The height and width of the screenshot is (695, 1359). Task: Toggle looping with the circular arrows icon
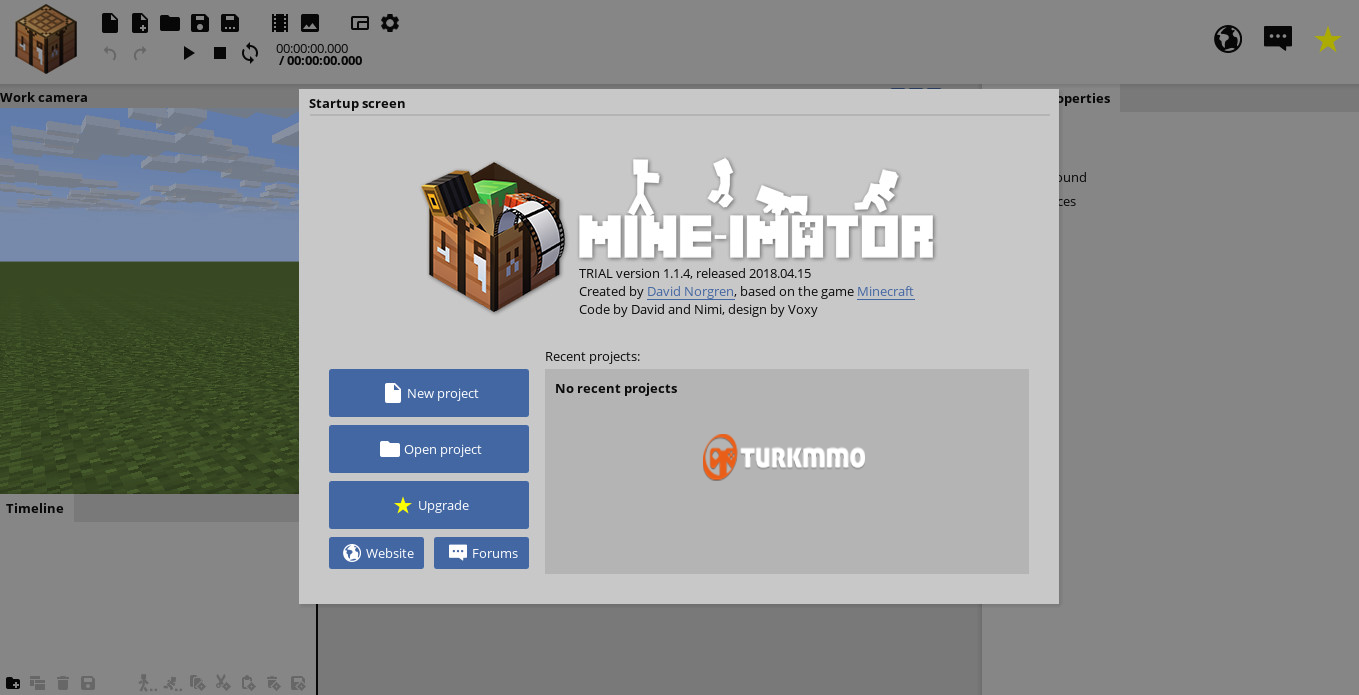tap(250, 53)
